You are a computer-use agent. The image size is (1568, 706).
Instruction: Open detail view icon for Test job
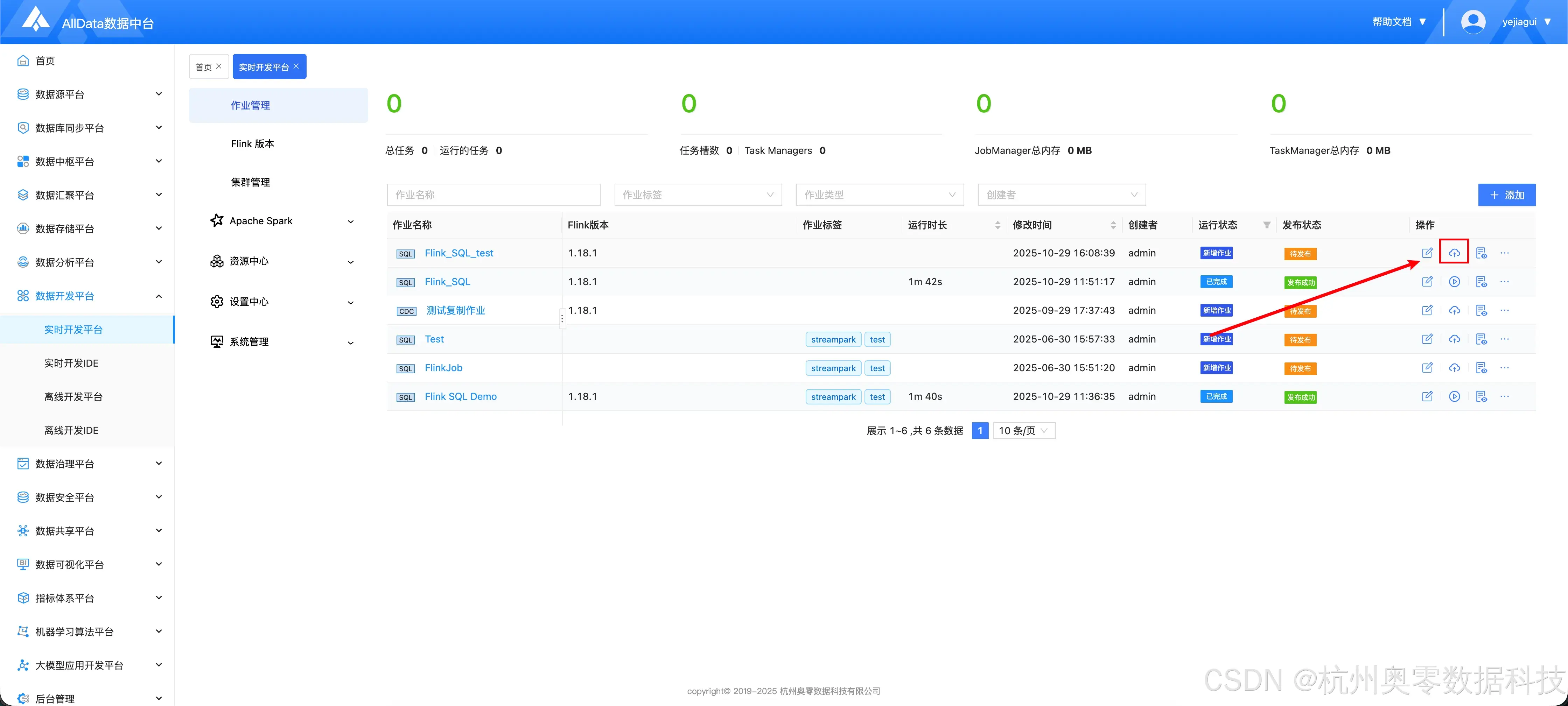click(1481, 339)
